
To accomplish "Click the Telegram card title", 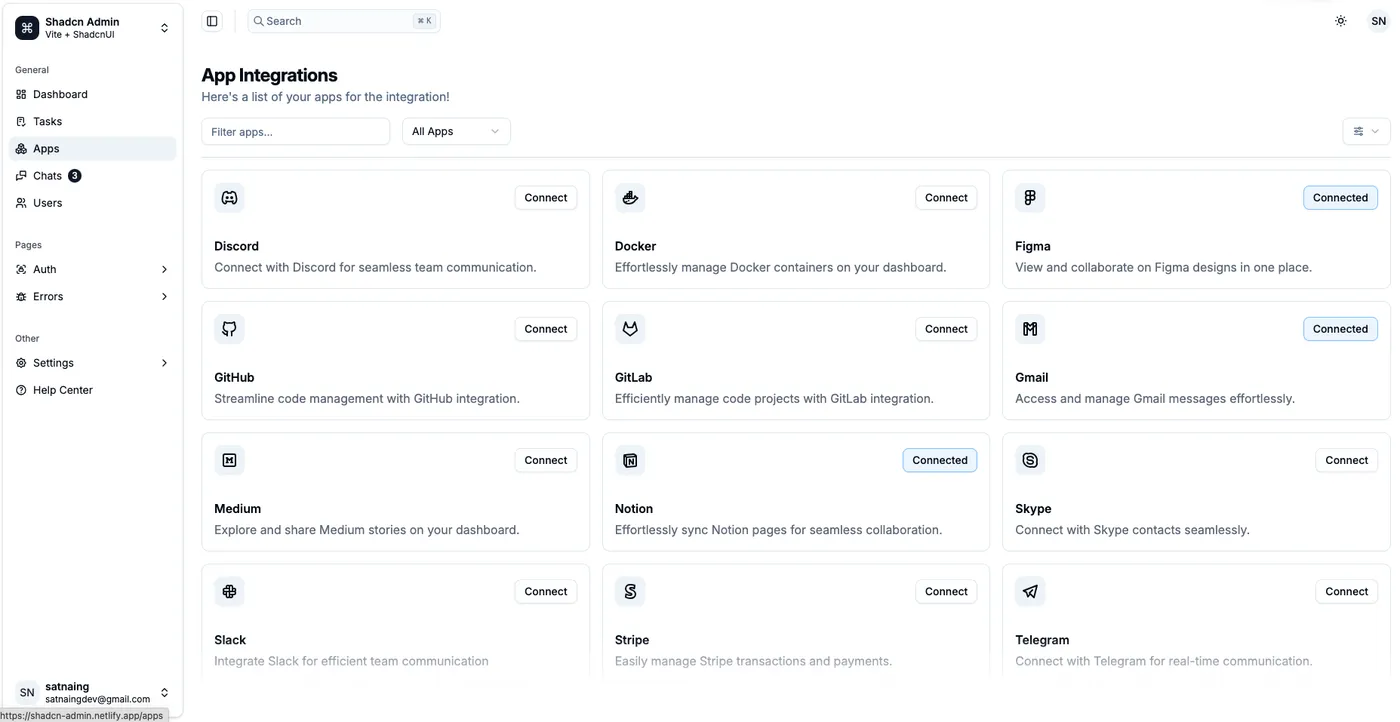I will tap(1042, 640).
